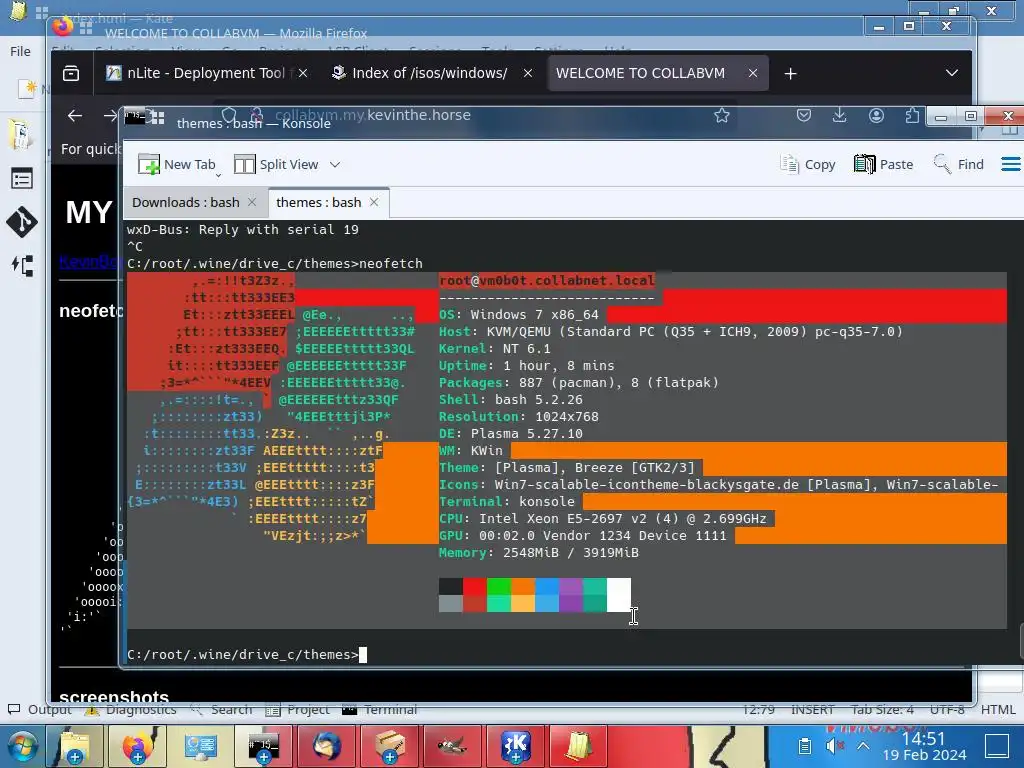This screenshot has height=768, width=1024.
Task: Close the themes : bash tab
Action: click(x=374, y=202)
